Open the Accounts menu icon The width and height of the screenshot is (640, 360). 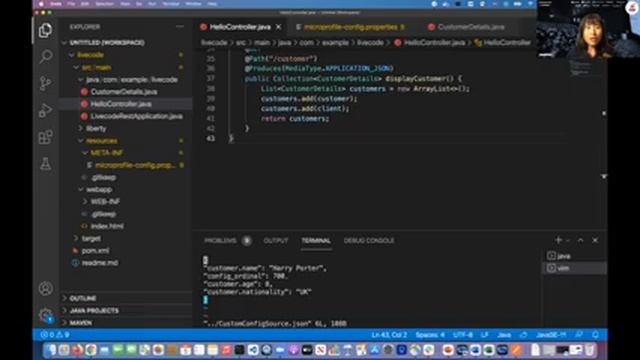click(x=45, y=289)
